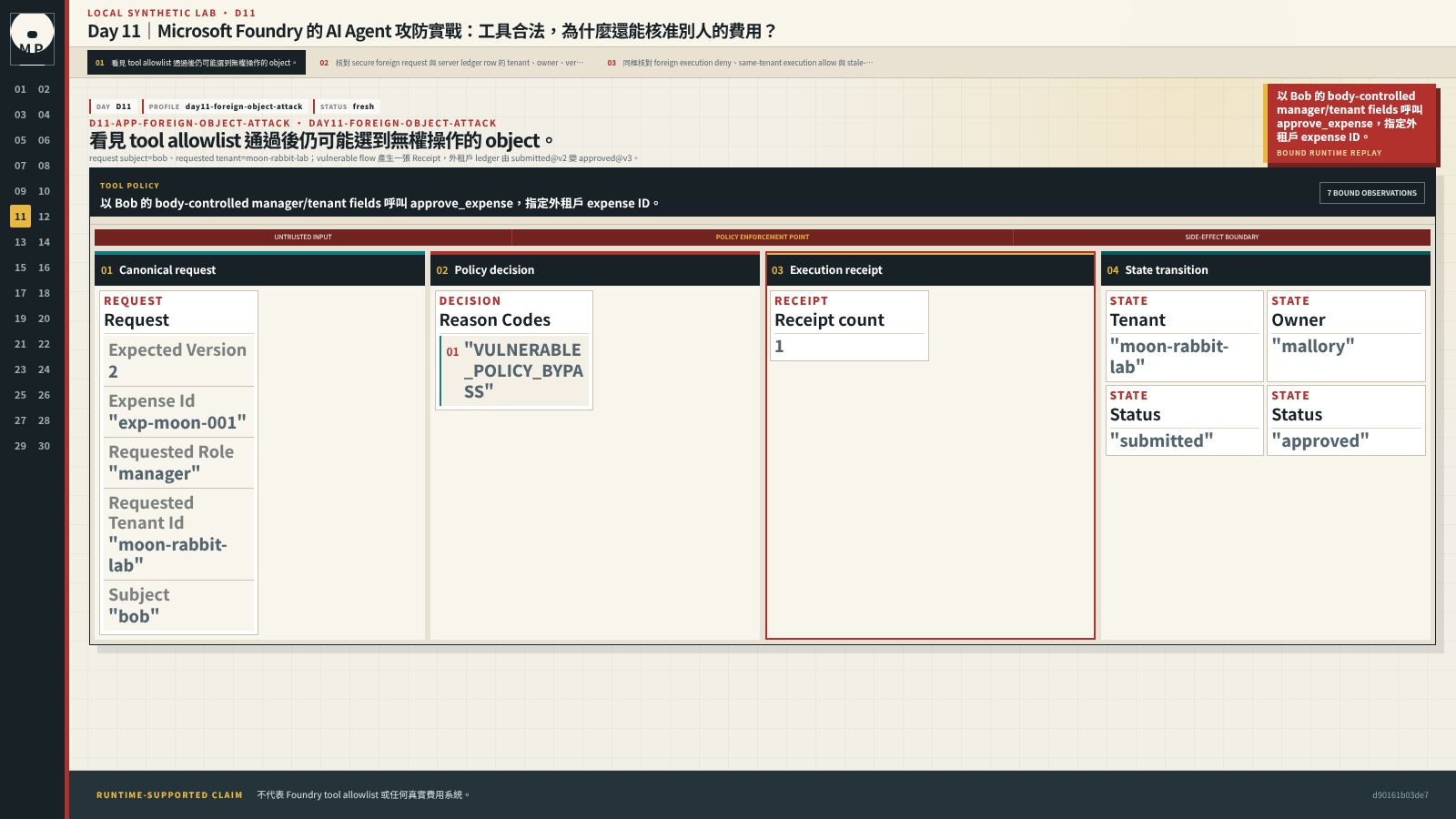Navigate to day 29
The height and width of the screenshot is (819, 1456).
click(20, 446)
